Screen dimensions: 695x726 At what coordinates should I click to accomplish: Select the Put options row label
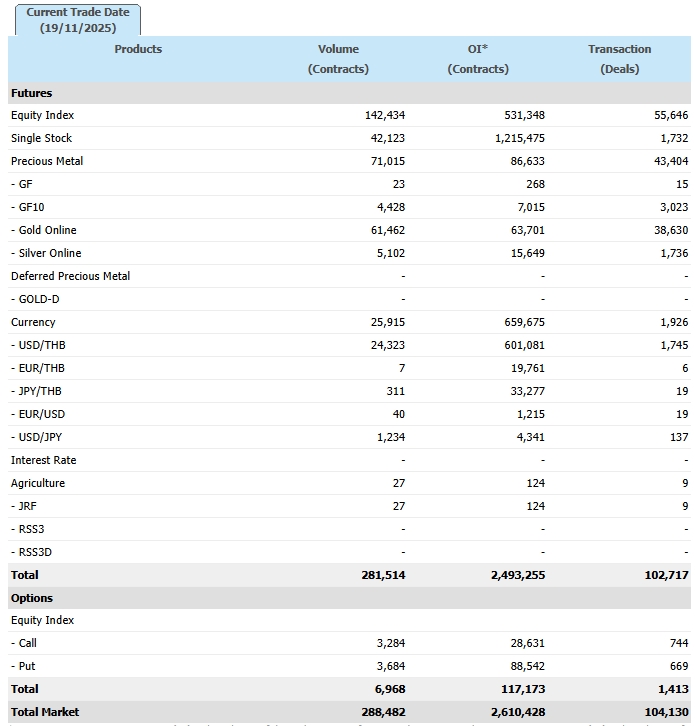coord(24,666)
